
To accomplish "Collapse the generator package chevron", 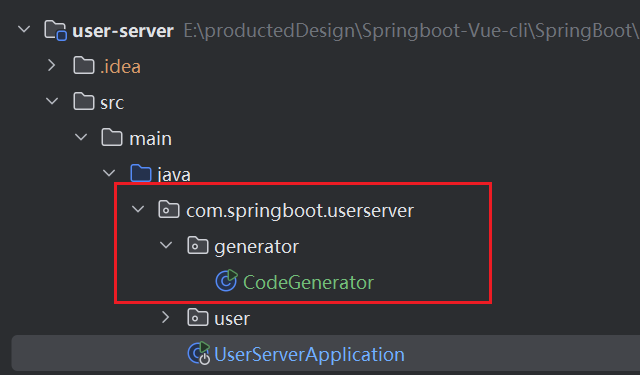I will pos(166,245).
